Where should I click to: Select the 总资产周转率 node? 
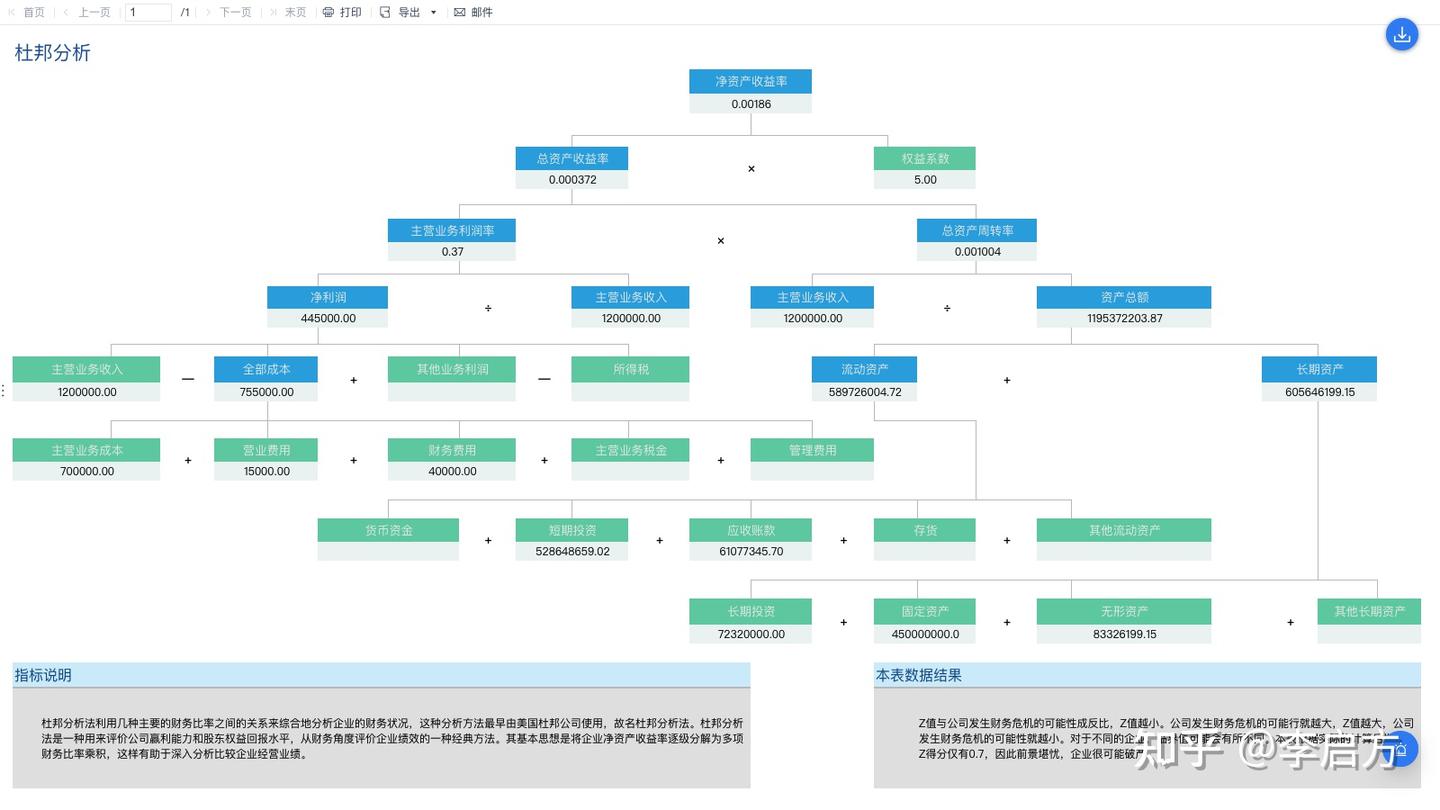976,230
